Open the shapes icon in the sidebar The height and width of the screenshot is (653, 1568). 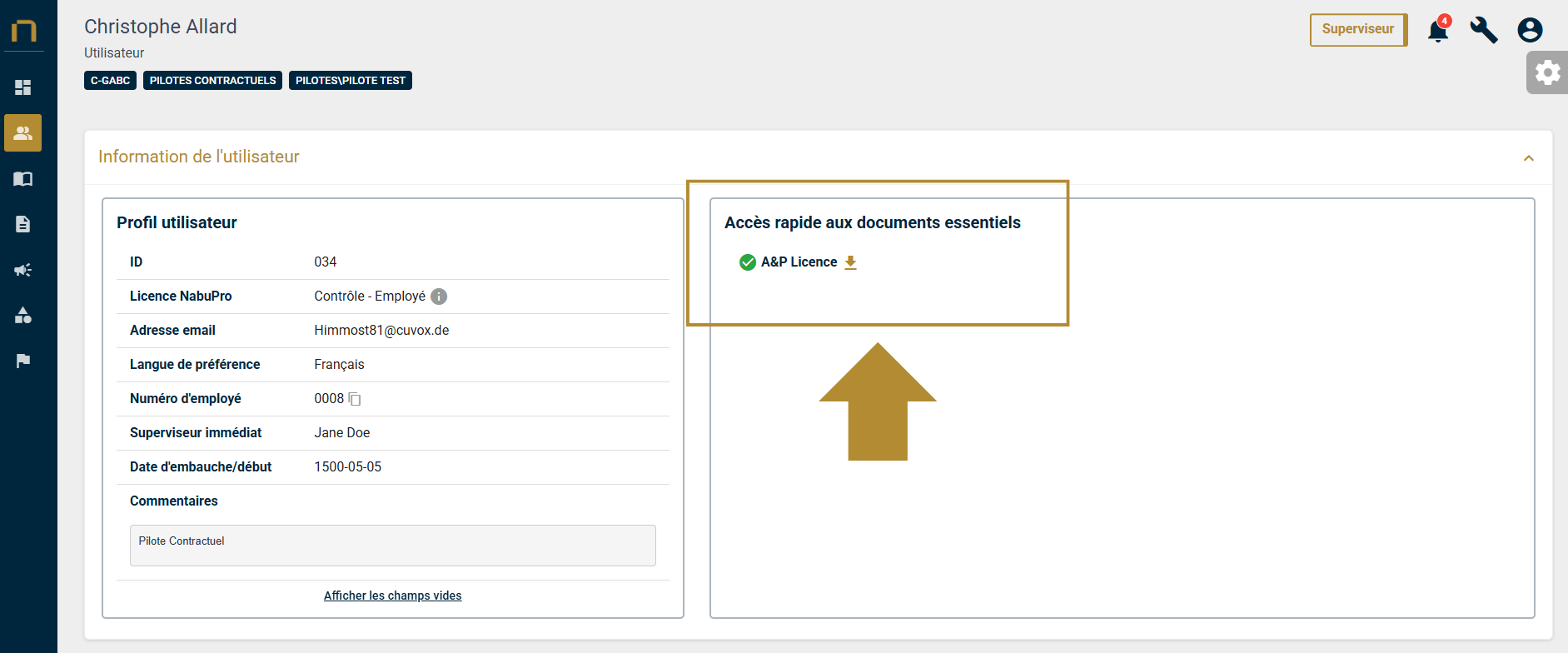point(23,315)
